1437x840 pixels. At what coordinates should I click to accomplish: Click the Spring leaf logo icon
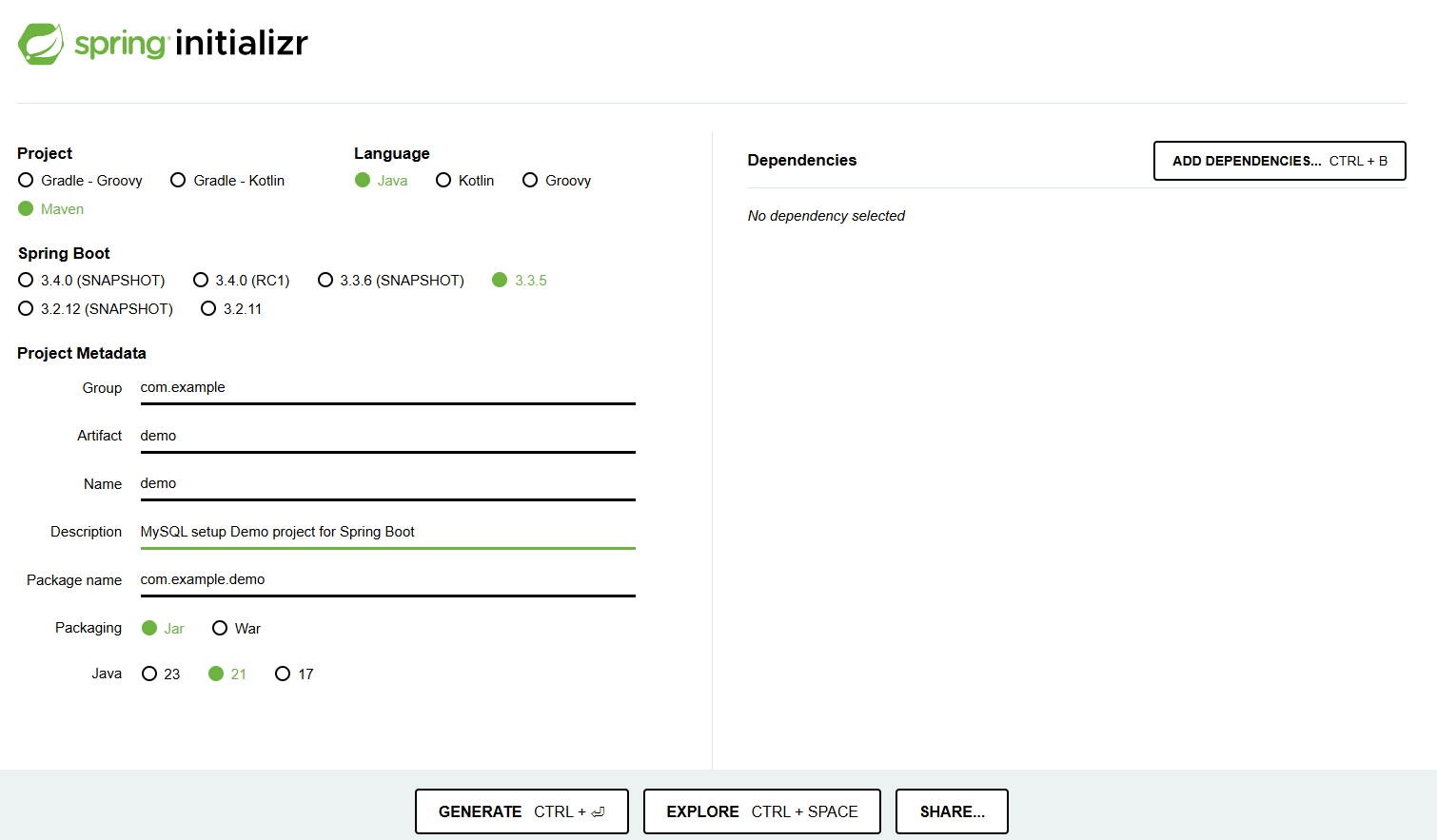pos(41,44)
